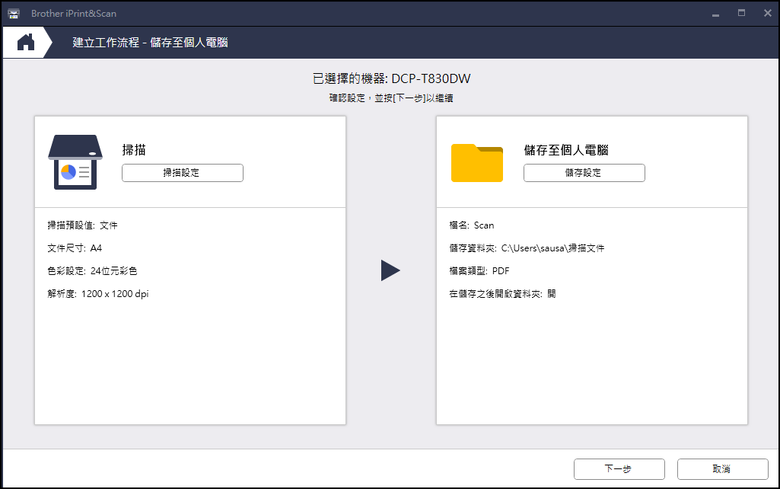Click the scanner illustration icon

click(75, 162)
